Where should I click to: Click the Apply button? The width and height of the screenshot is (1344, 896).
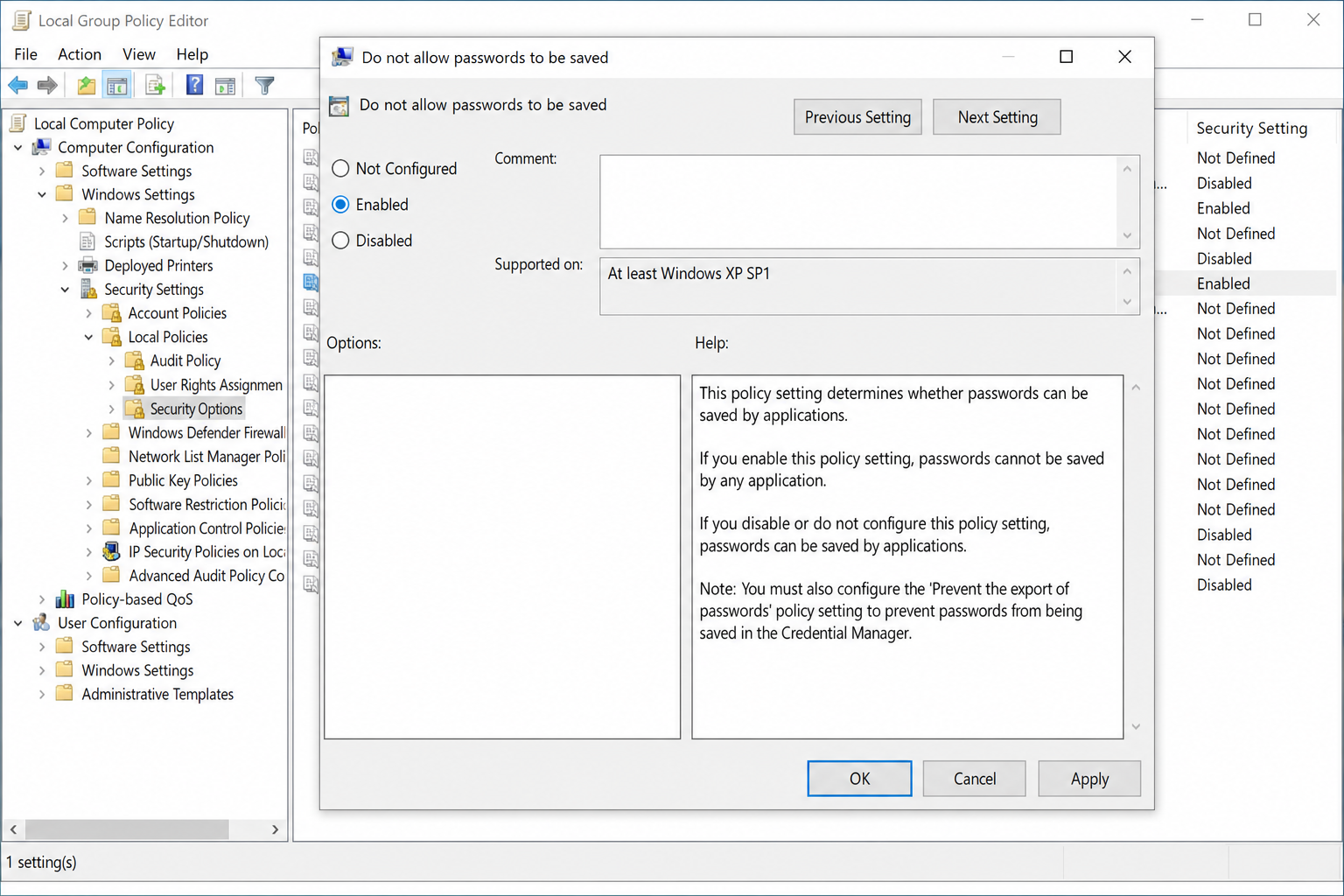pyautogui.click(x=1089, y=779)
